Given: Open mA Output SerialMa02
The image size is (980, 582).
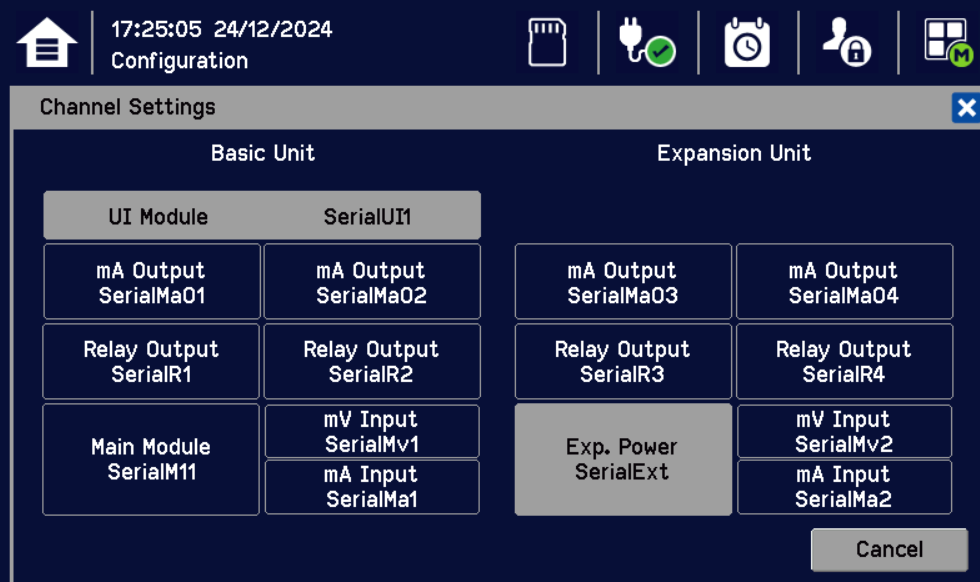Looking at the screenshot, I should (372, 282).
